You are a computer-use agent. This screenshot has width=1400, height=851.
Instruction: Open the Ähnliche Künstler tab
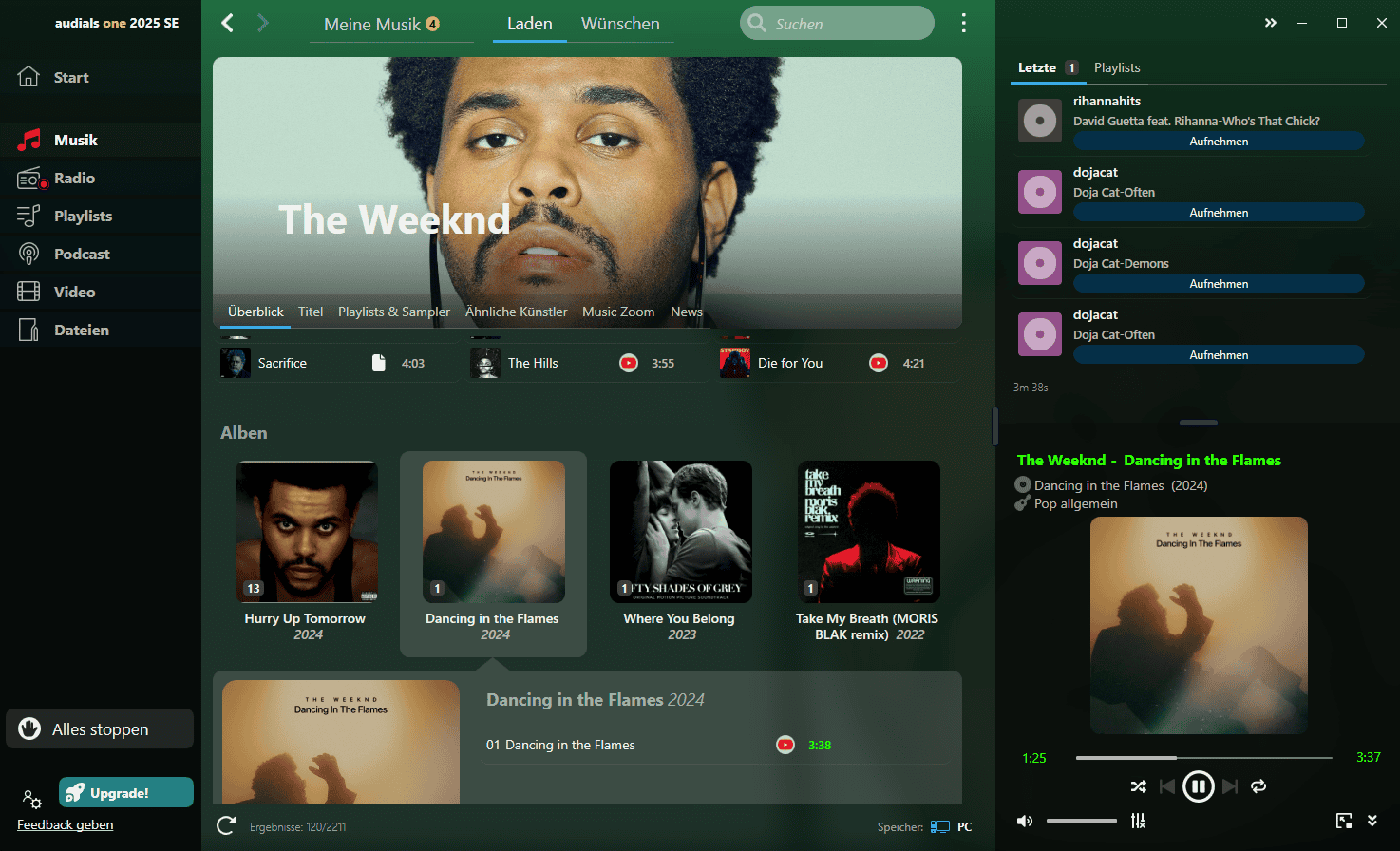click(516, 312)
